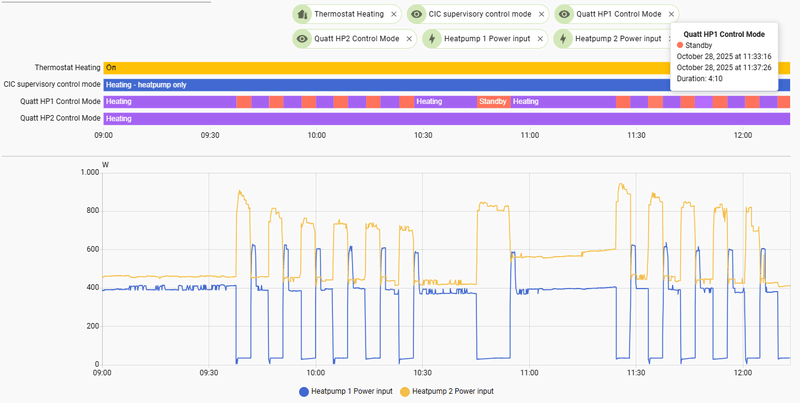Remove the Heatpump 1 Power input chip
This screenshot has height=403, width=800.
(540, 39)
